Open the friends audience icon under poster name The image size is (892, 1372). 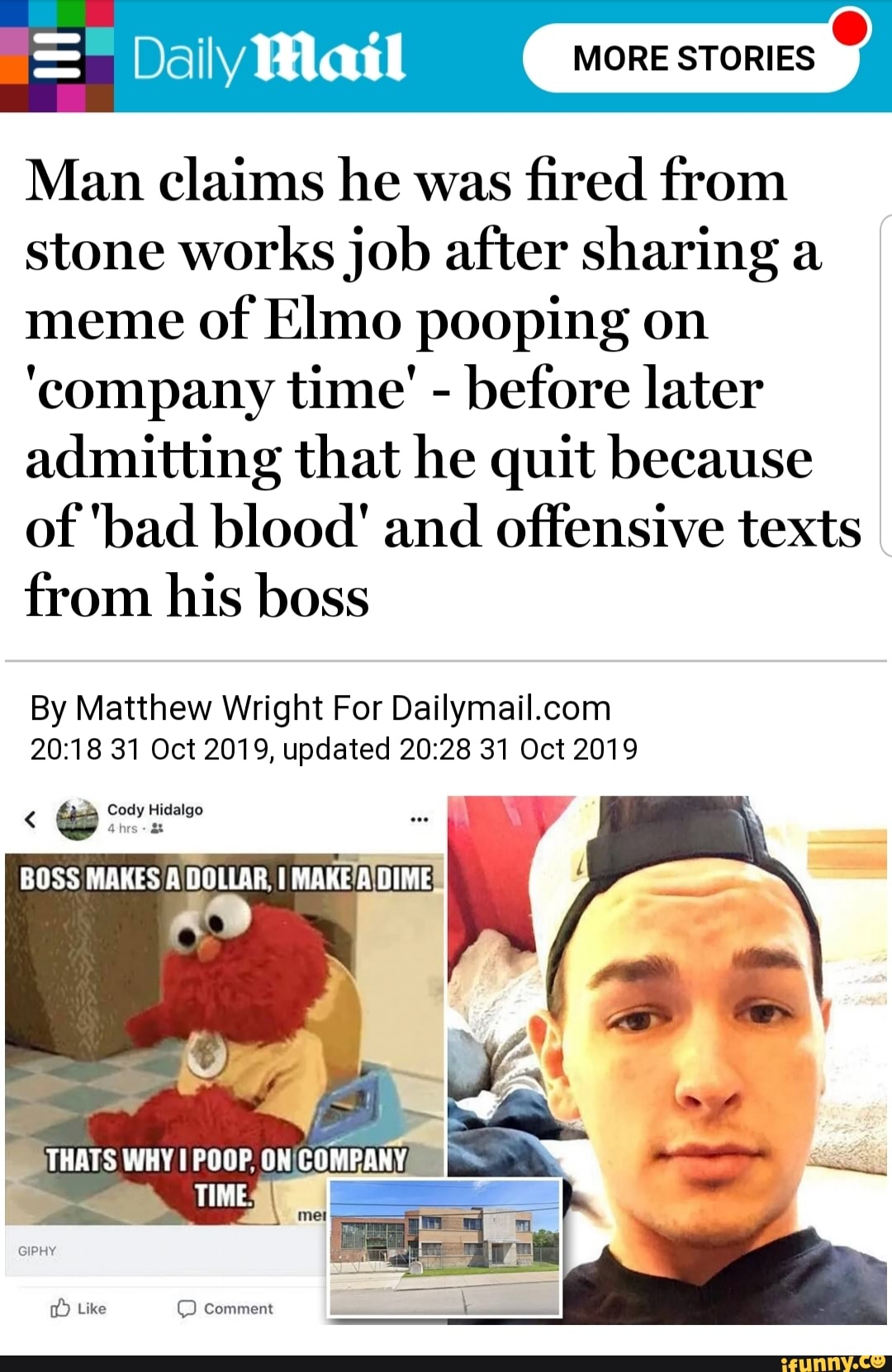[x=158, y=829]
